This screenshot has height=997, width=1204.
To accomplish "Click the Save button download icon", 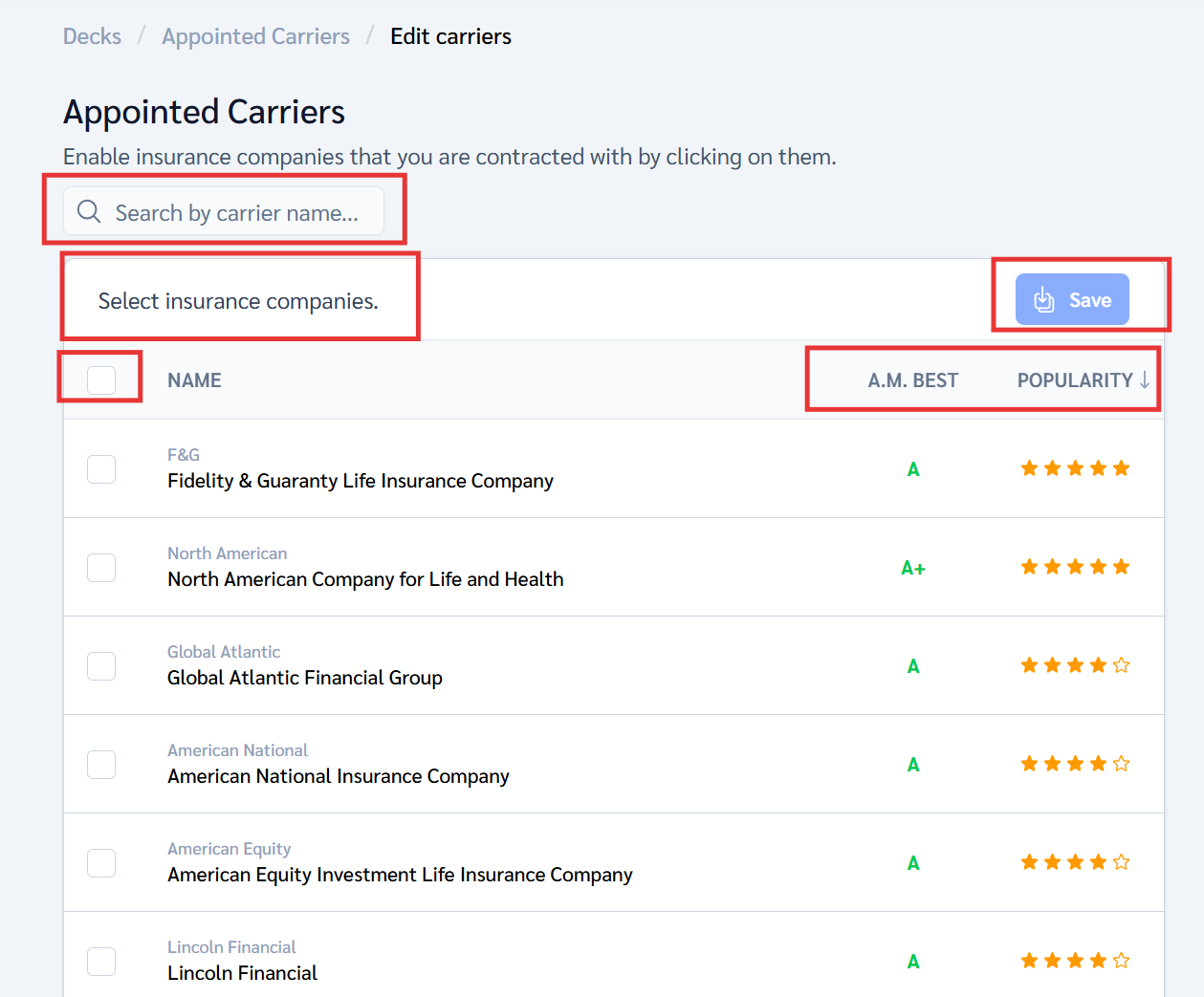I will point(1044,300).
